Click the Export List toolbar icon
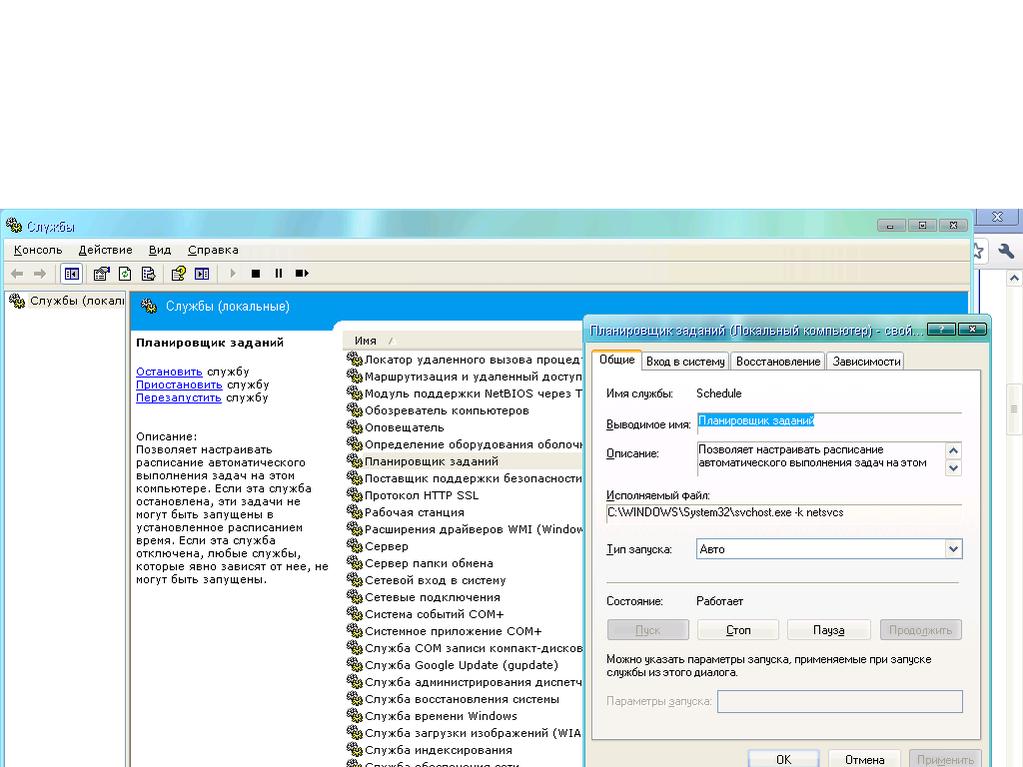This screenshot has height=767, width=1023. pos(149,273)
